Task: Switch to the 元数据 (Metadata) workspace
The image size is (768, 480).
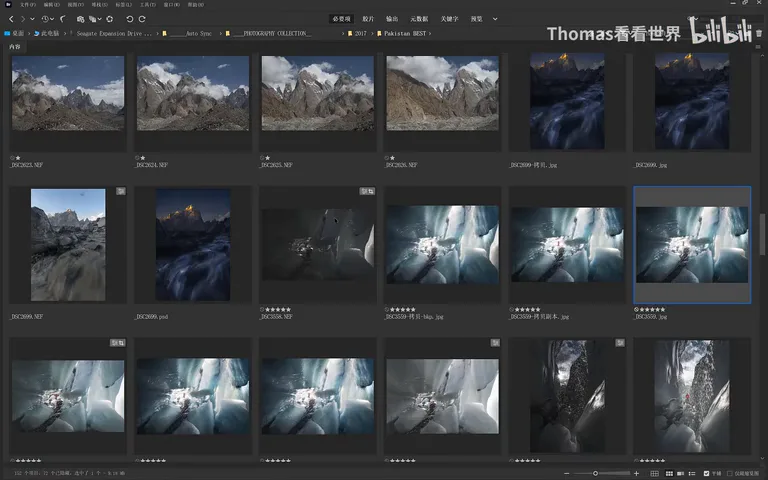Action: [419, 19]
